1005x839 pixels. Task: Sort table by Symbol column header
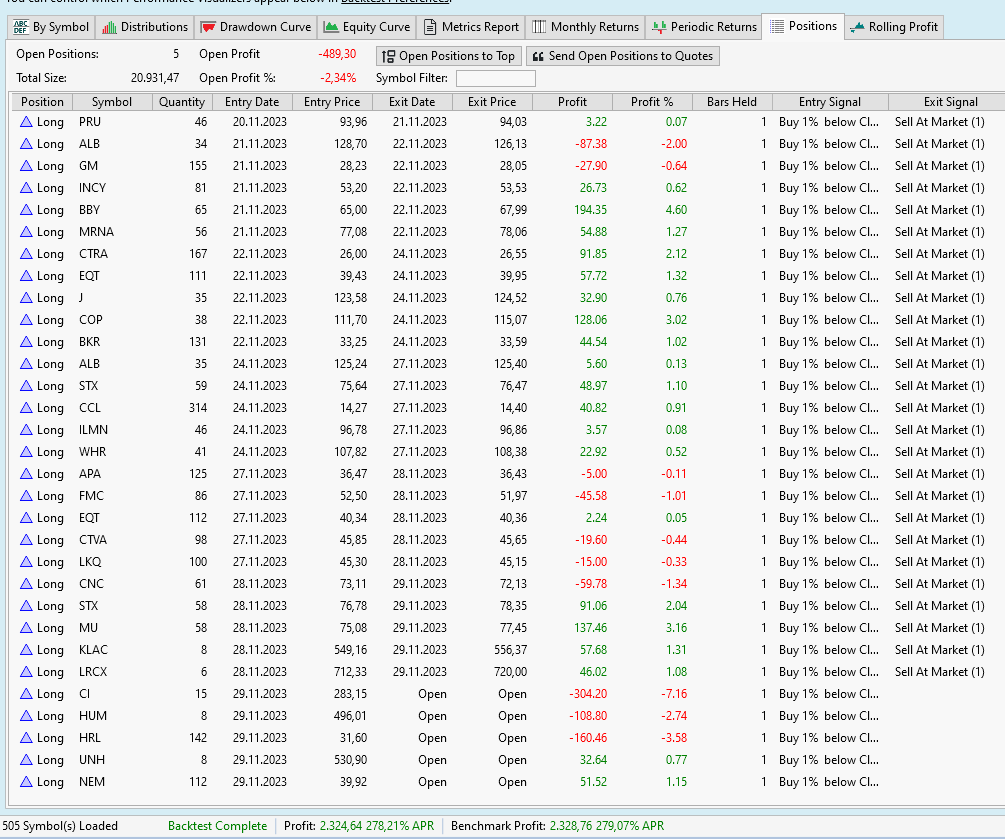[111, 102]
